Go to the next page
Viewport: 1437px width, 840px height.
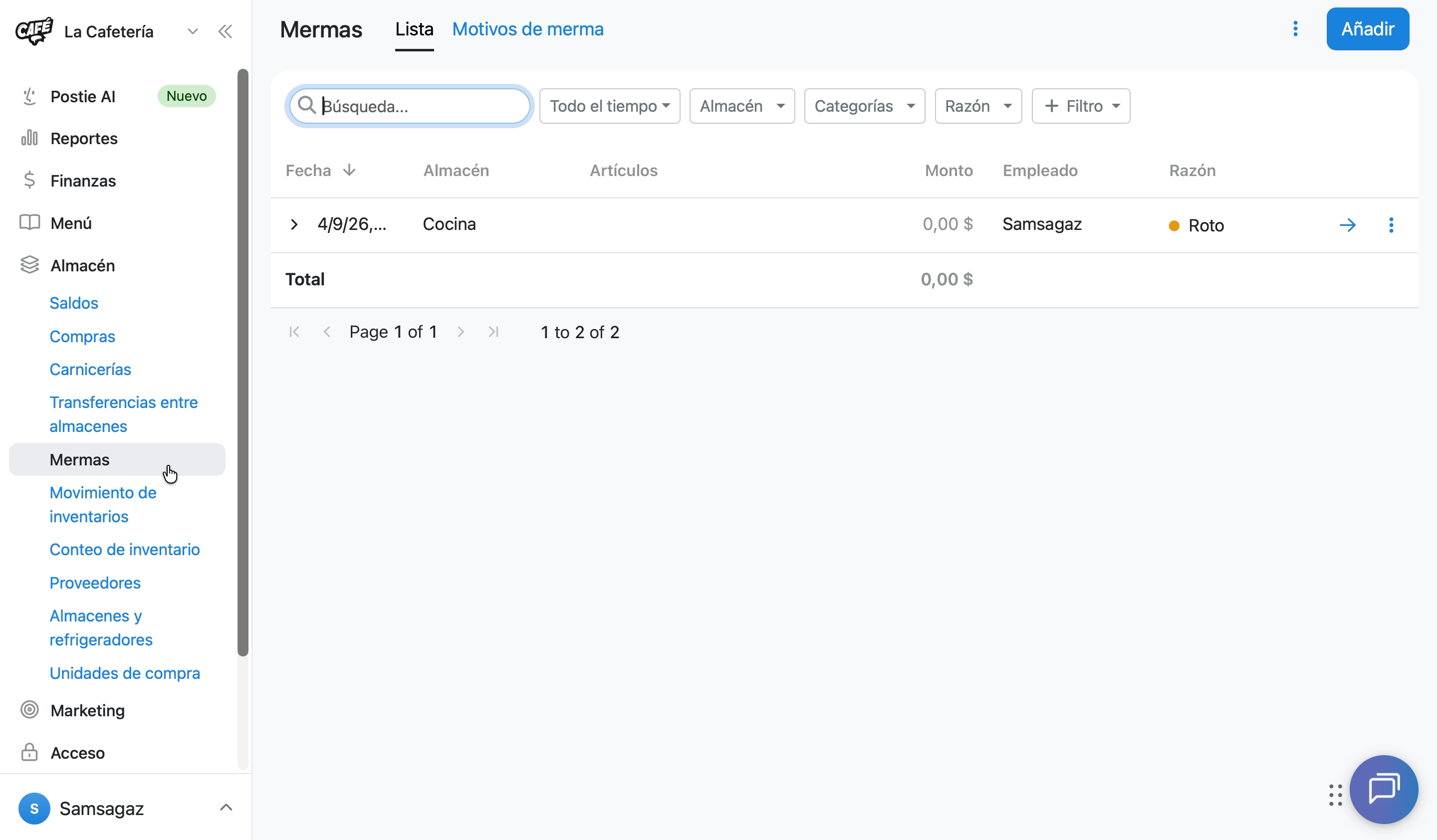tap(461, 332)
